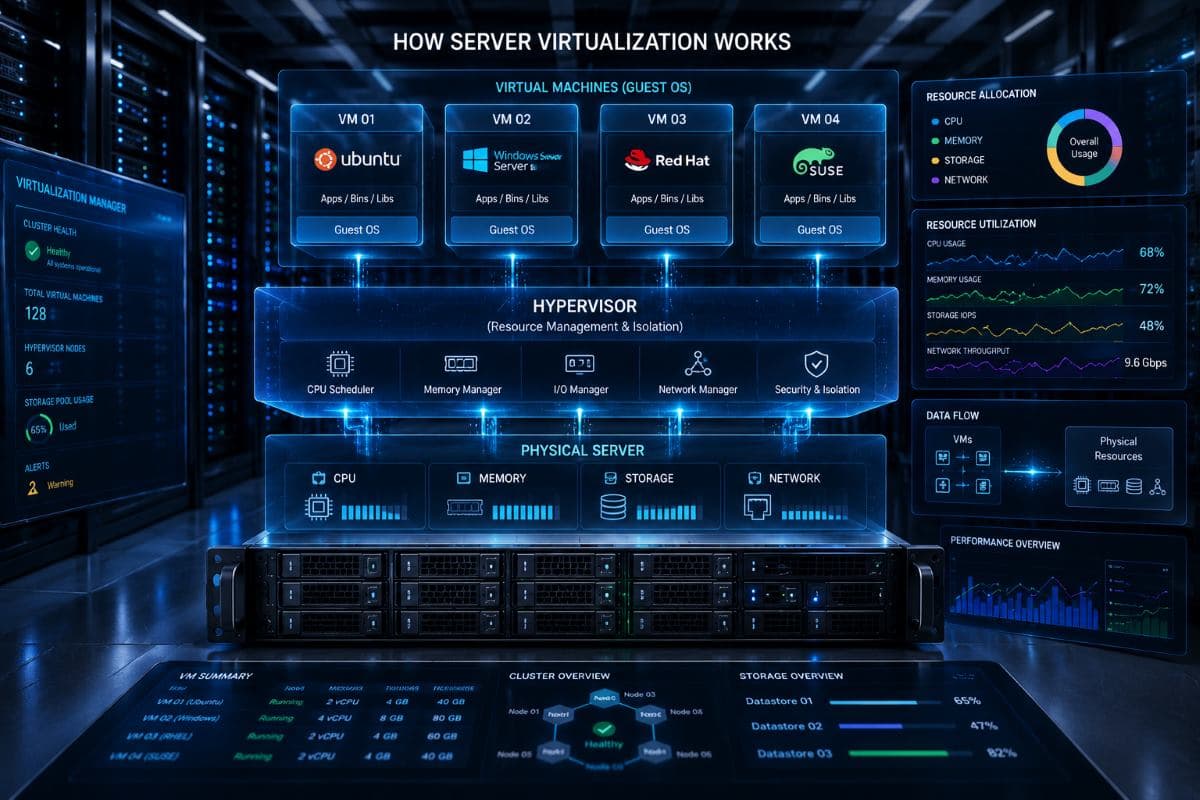Screen dimensions: 1200x800
Task: Click the VIRTUALIZATION MANAGER panel title
Action: click(71, 194)
